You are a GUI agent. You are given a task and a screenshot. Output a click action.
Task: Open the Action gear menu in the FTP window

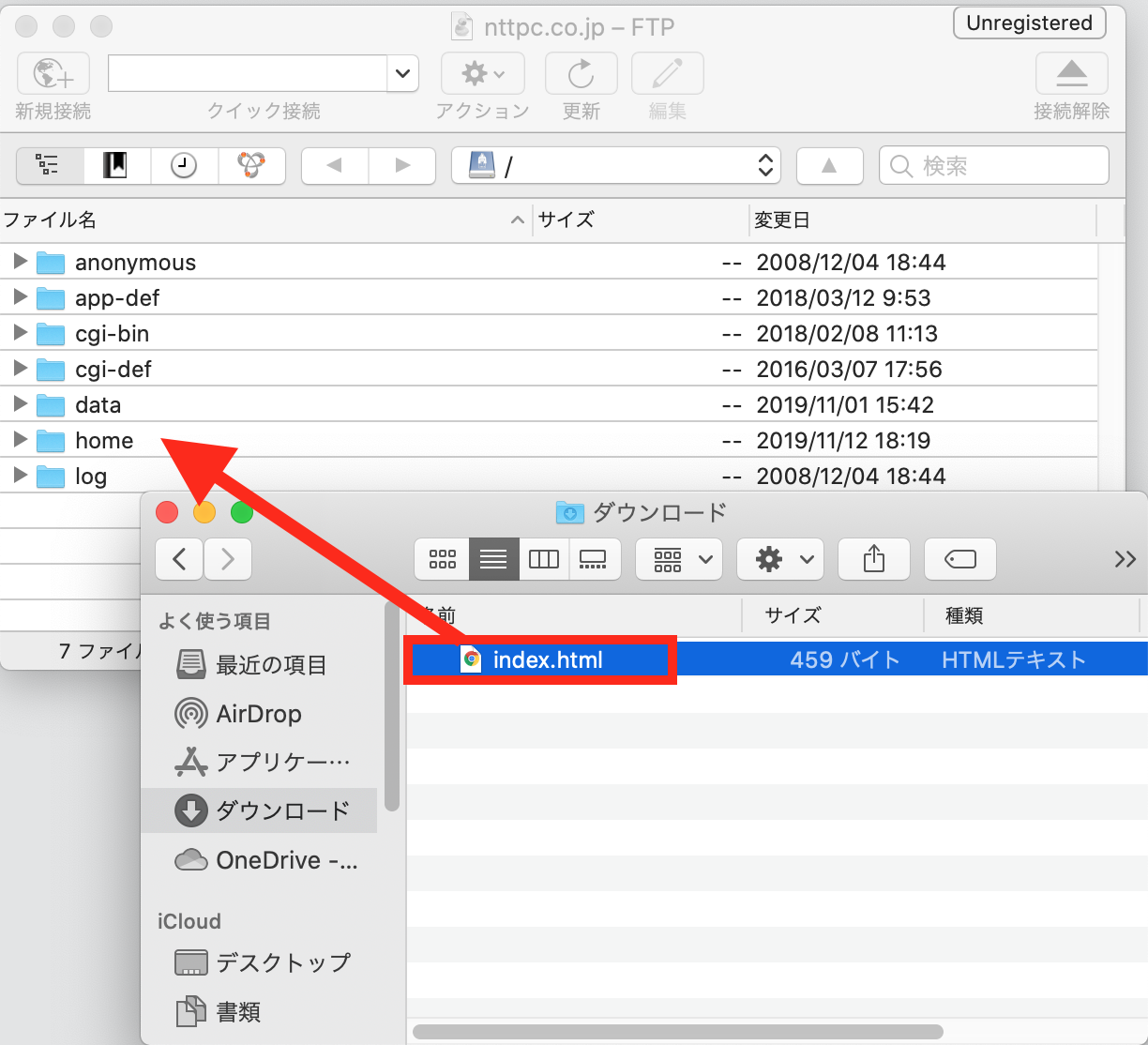point(483,73)
